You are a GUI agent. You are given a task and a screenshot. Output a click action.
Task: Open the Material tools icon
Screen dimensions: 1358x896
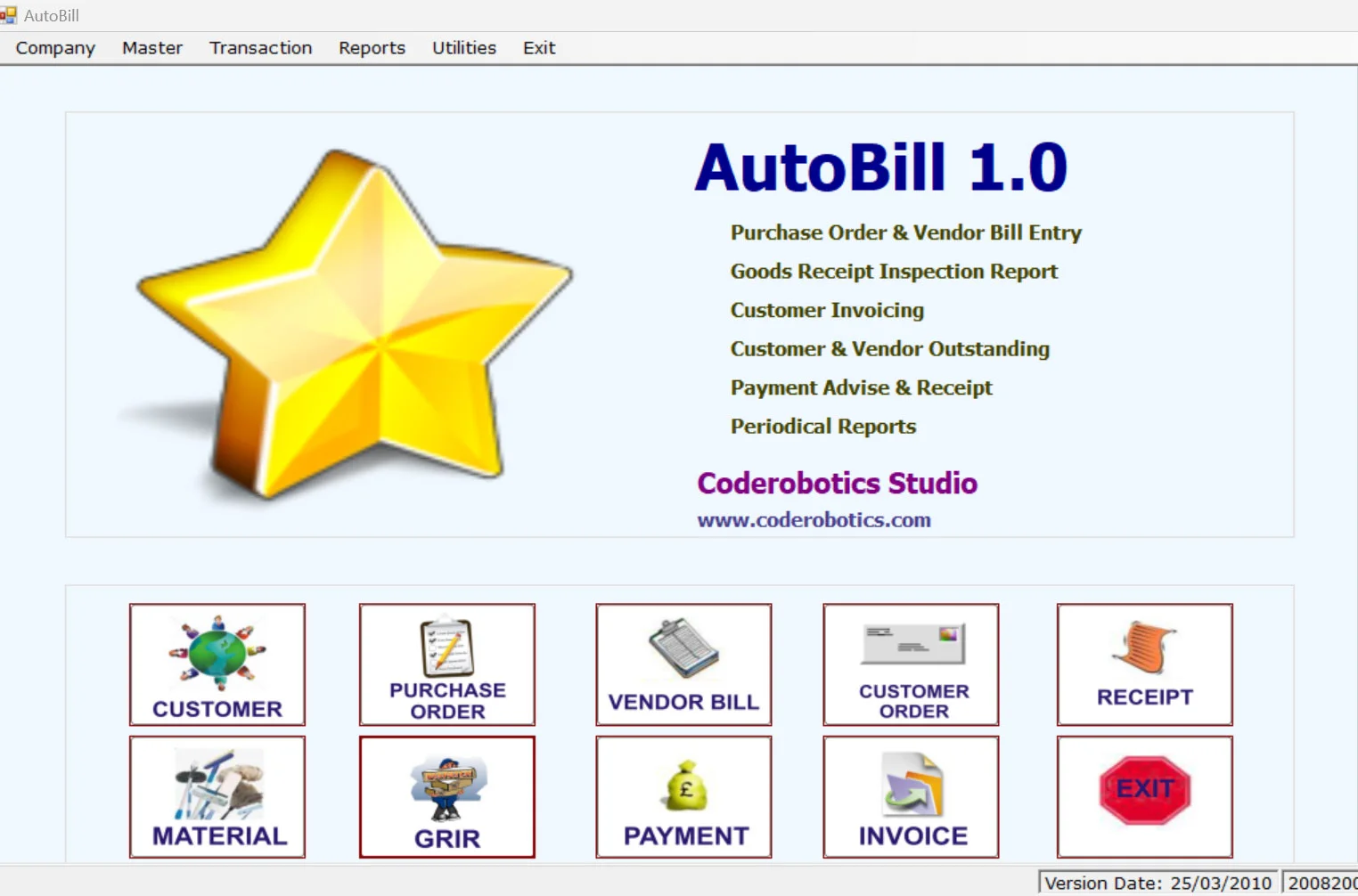(217, 797)
